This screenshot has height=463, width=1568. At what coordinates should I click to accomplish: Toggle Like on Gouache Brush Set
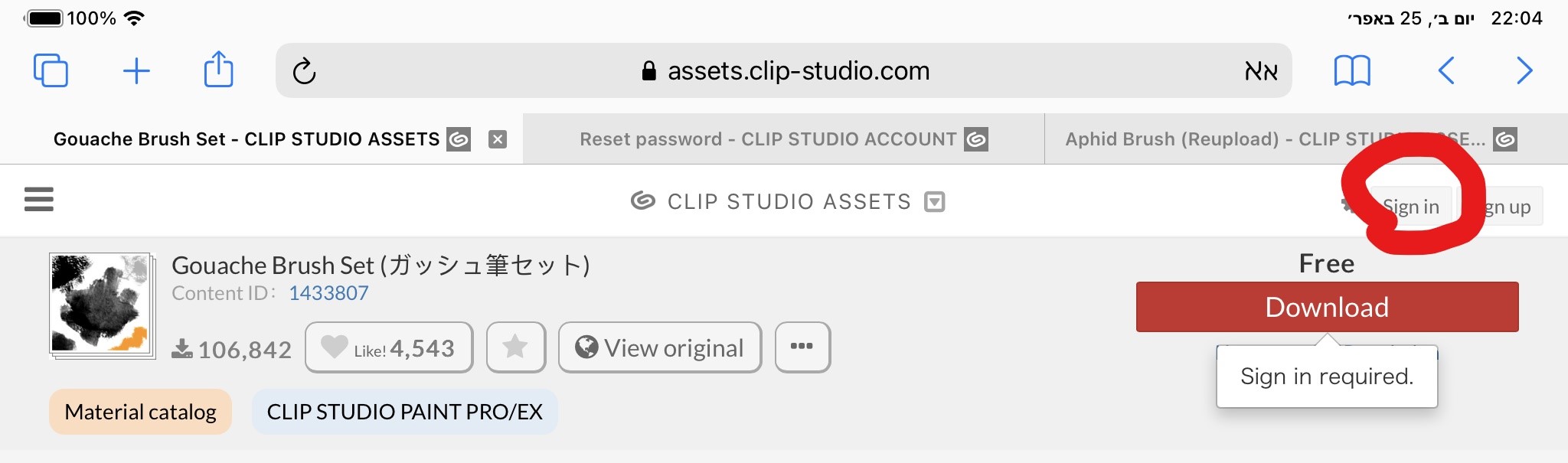pyautogui.click(x=389, y=347)
